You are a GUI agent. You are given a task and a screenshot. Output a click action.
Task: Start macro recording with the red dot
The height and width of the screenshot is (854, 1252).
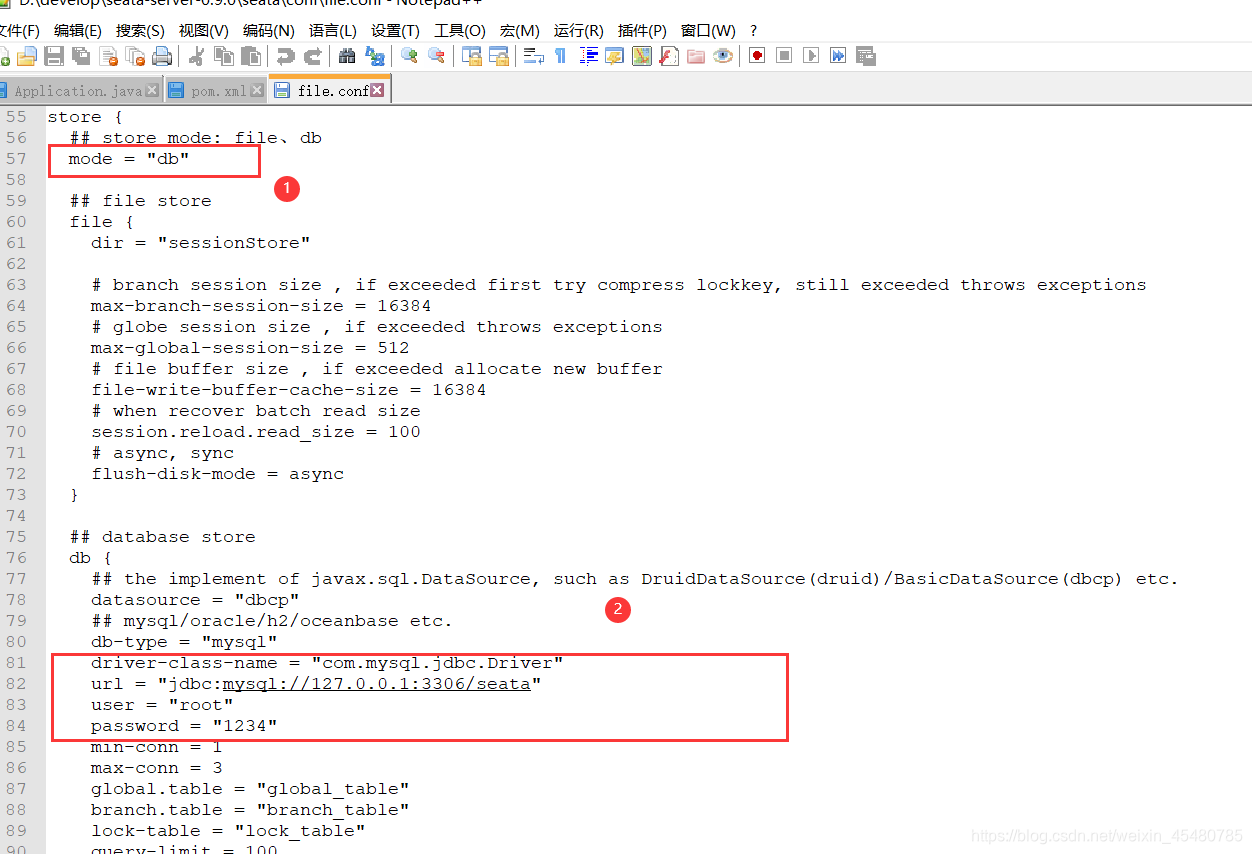(x=757, y=56)
